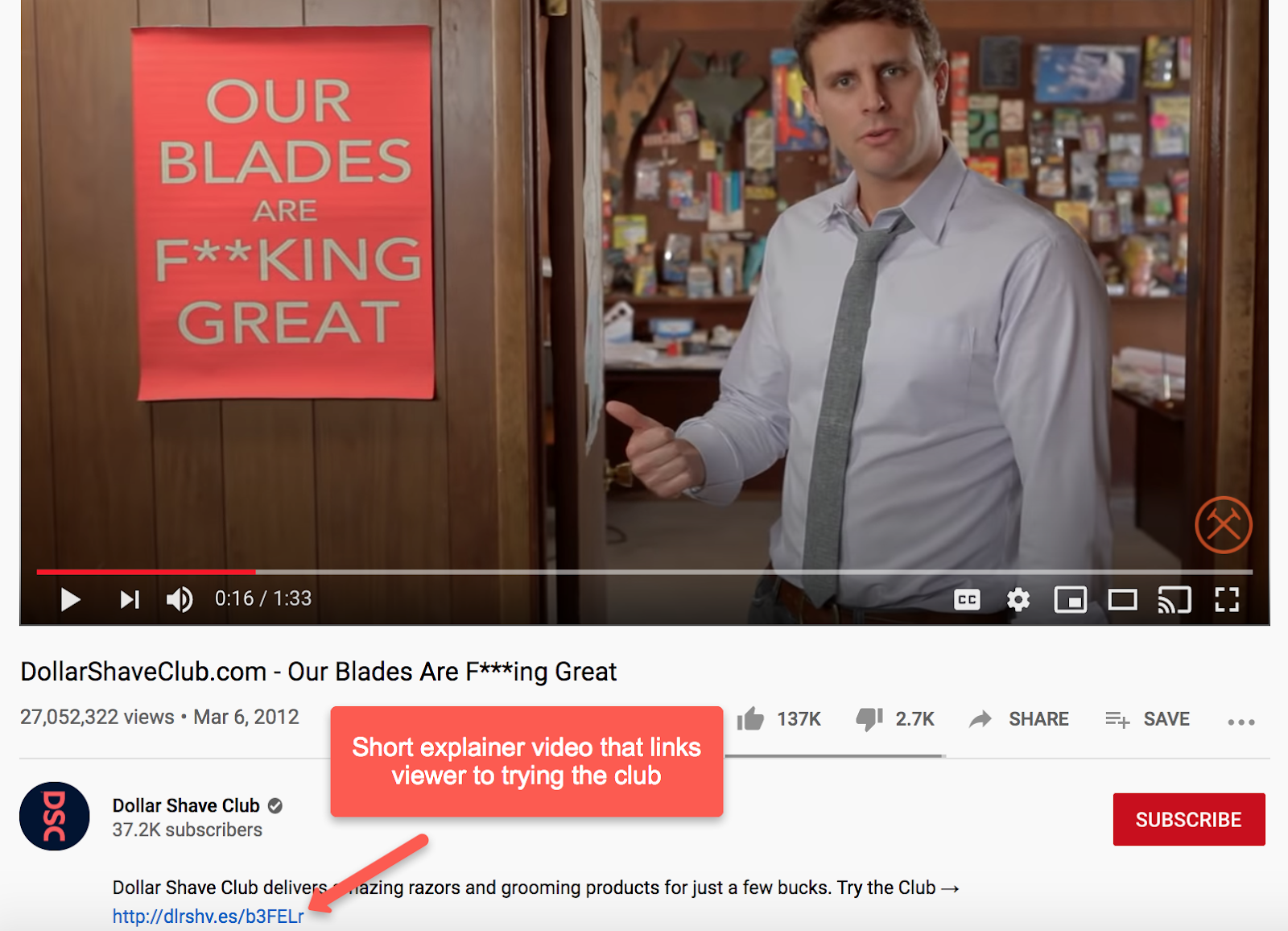Skip to the next video
Viewport: 1288px width, 931px height.
point(130,599)
